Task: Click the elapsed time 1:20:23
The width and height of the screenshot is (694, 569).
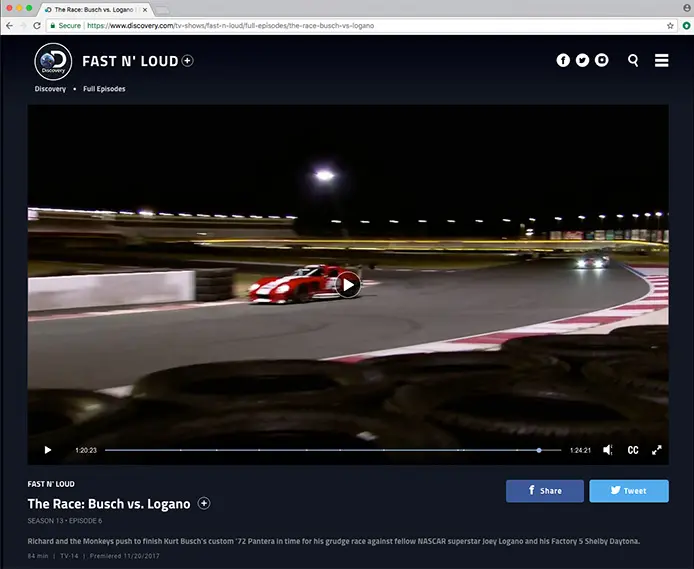Action: pyautogui.click(x=86, y=450)
